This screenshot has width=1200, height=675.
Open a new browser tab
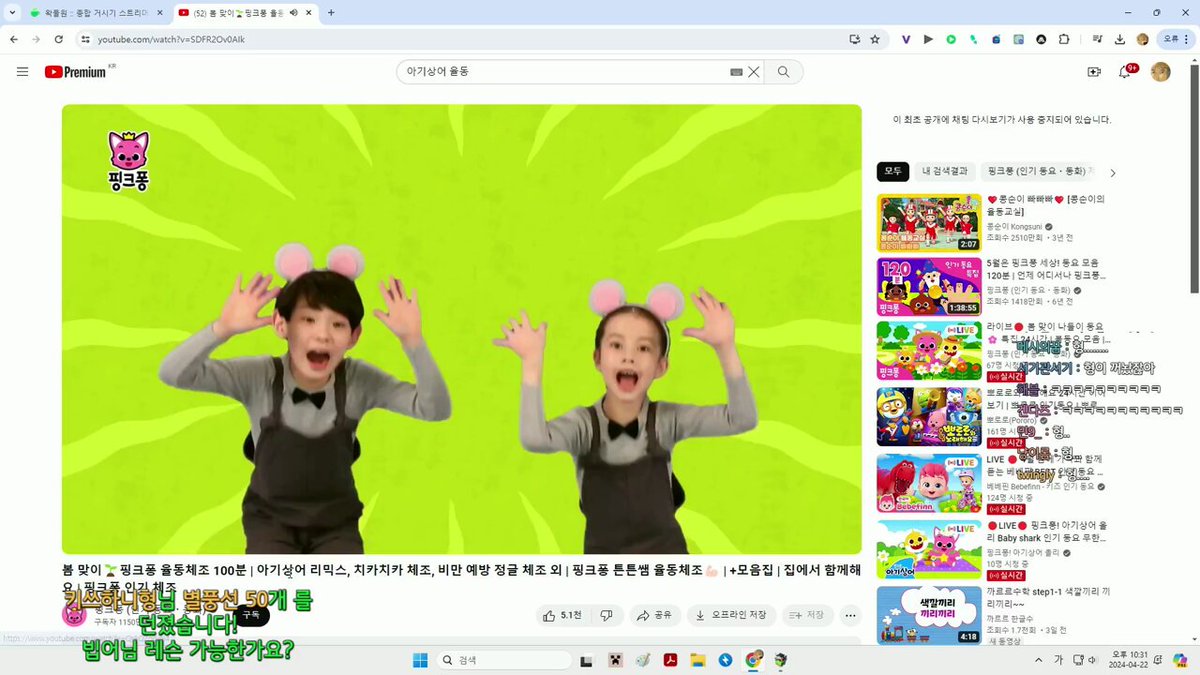pyautogui.click(x=331, y=13)
